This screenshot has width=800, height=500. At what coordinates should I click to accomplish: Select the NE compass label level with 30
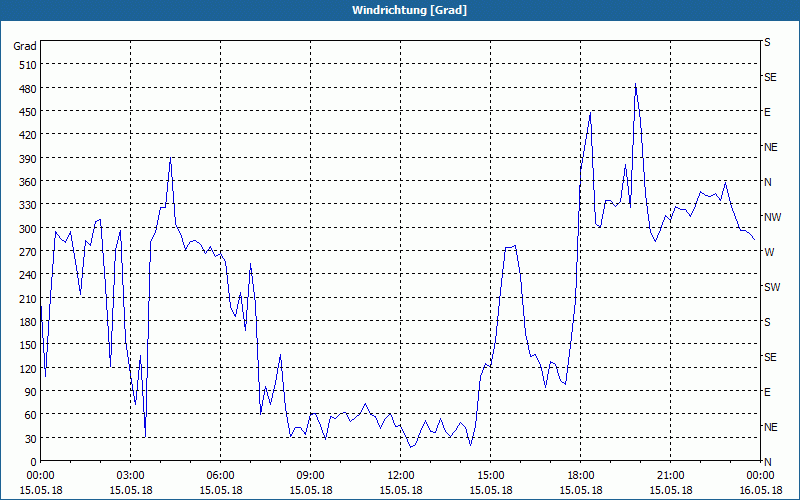(771, 427)
